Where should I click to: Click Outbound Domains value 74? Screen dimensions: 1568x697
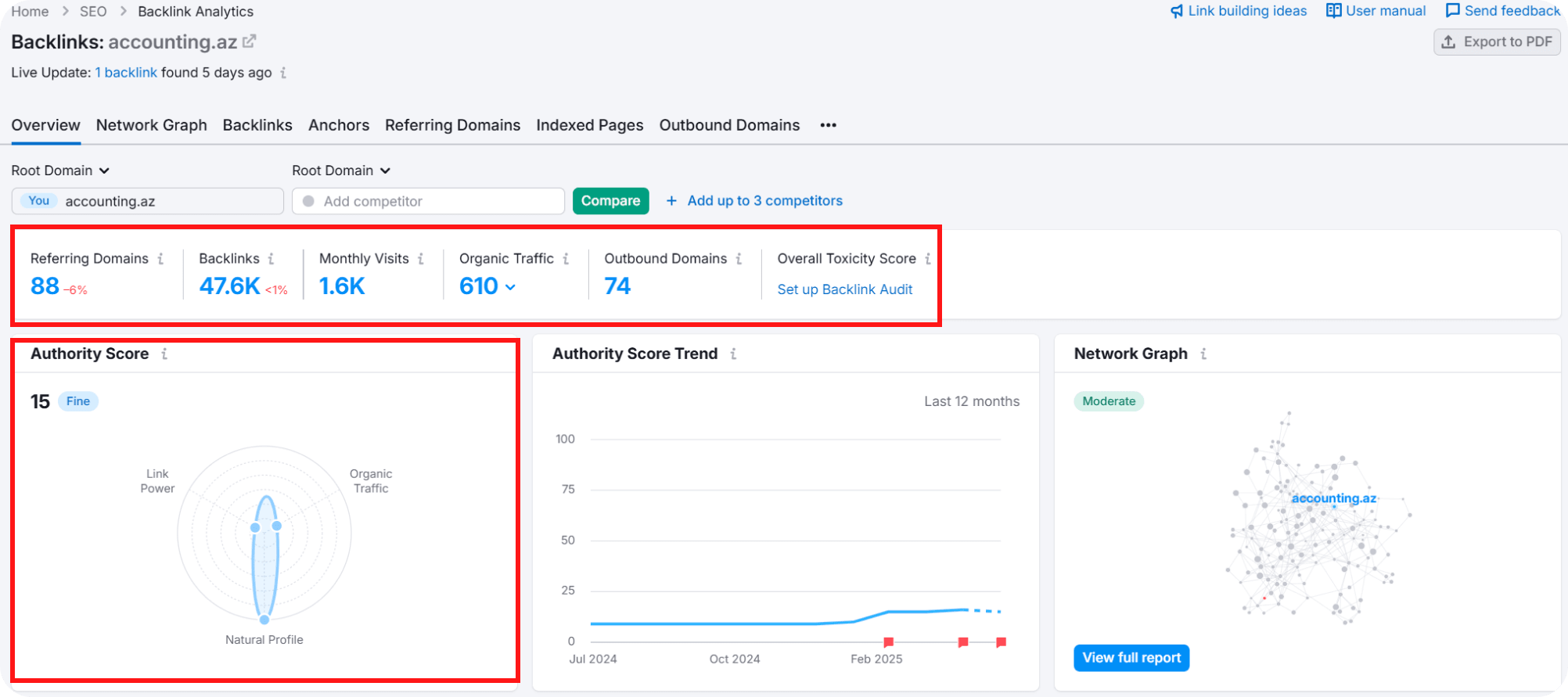[617, 286]
